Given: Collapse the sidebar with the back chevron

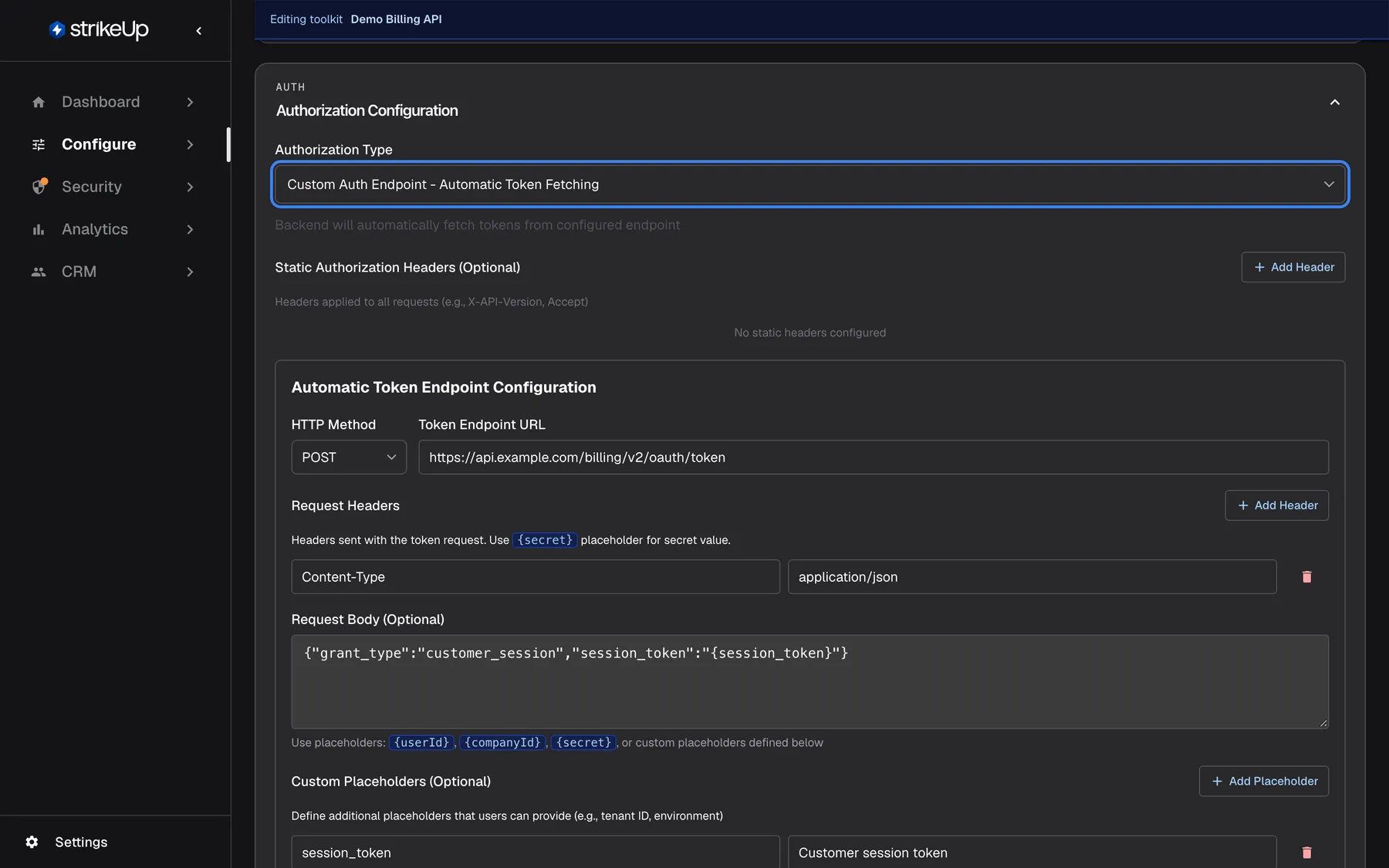Looking at the screenshot, I should click(x=199, y=31).
